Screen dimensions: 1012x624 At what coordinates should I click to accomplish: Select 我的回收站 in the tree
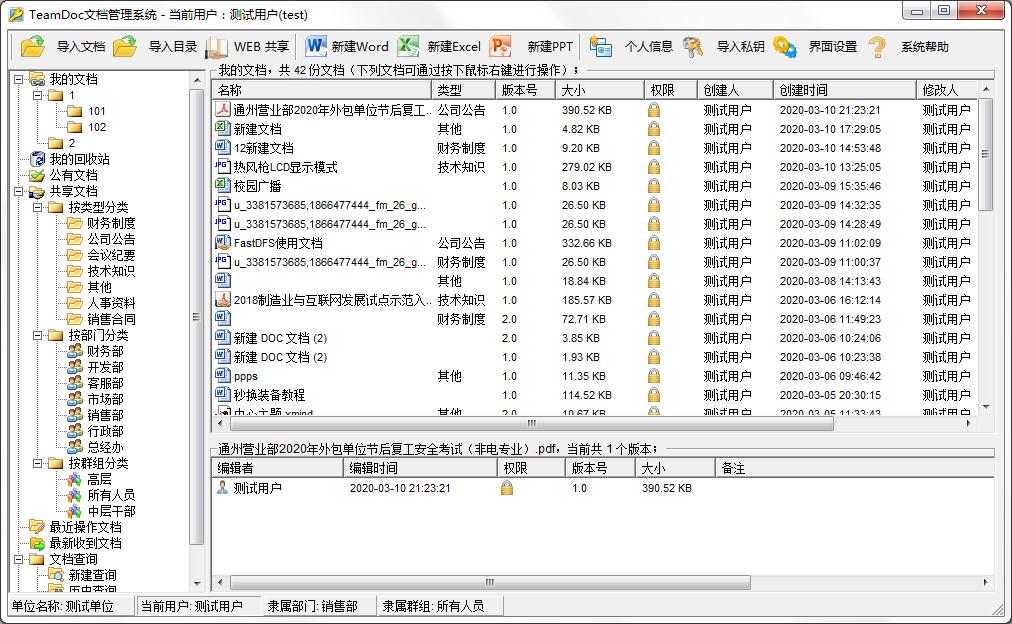coord(79,159)
